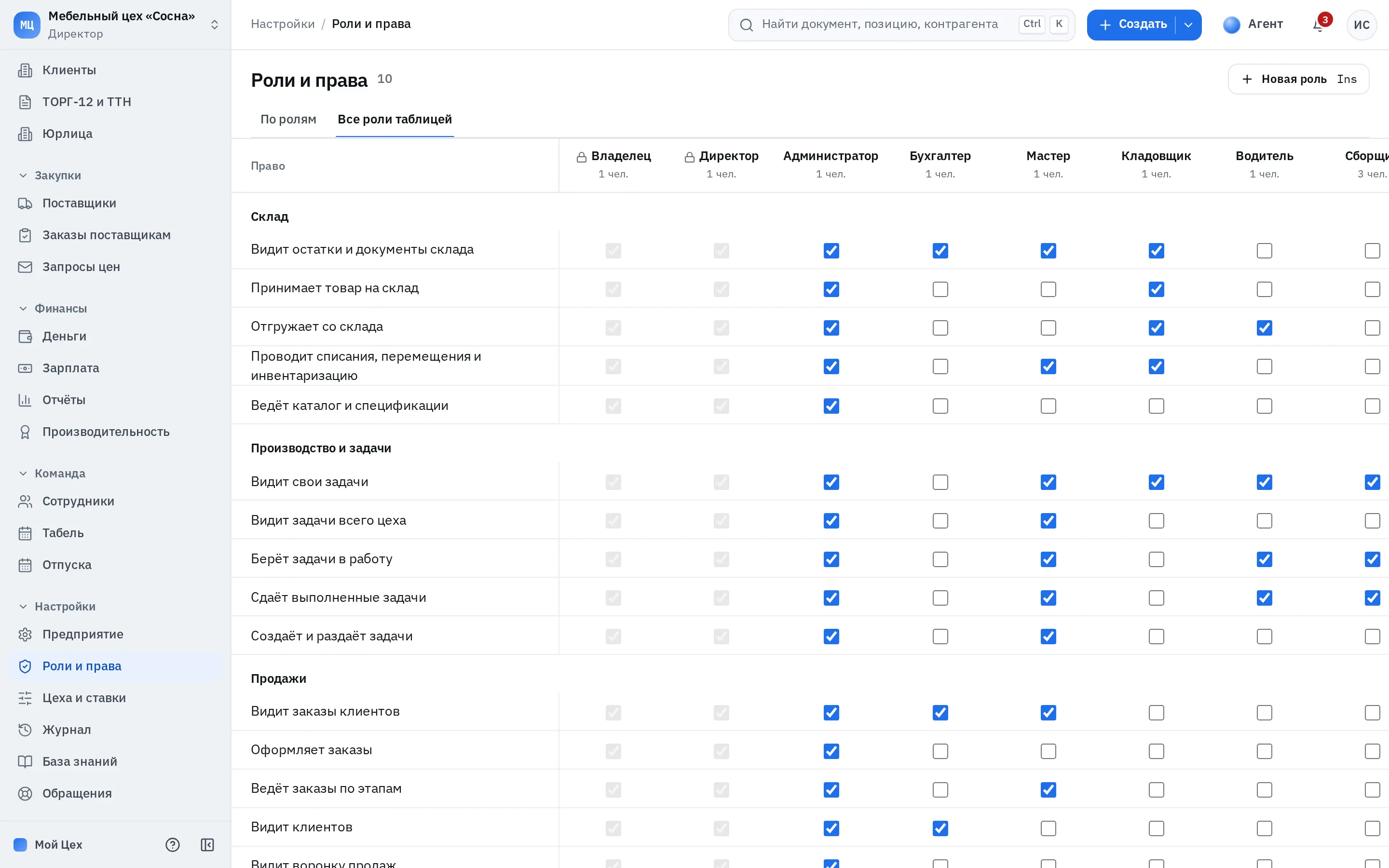
Task: Click Создать button
Action: point(1132,25)
